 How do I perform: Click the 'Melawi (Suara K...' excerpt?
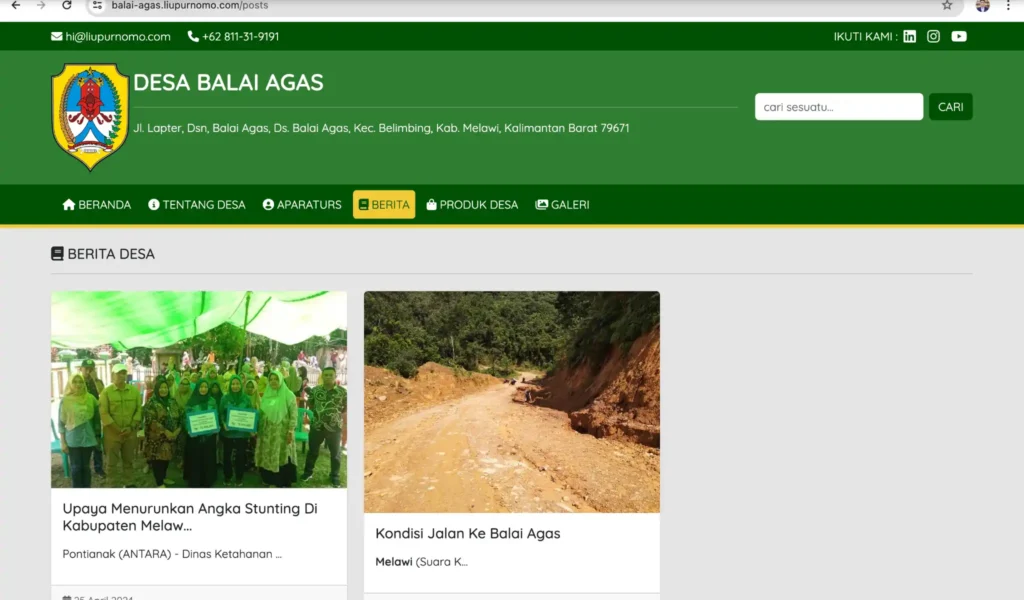[x=421, y=561]
